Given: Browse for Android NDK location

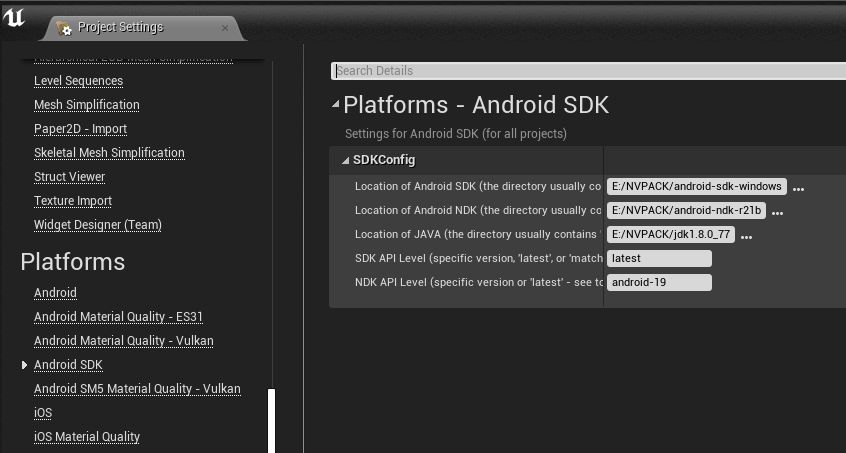Looking at the screenshot, I should (x=777, y=213).
